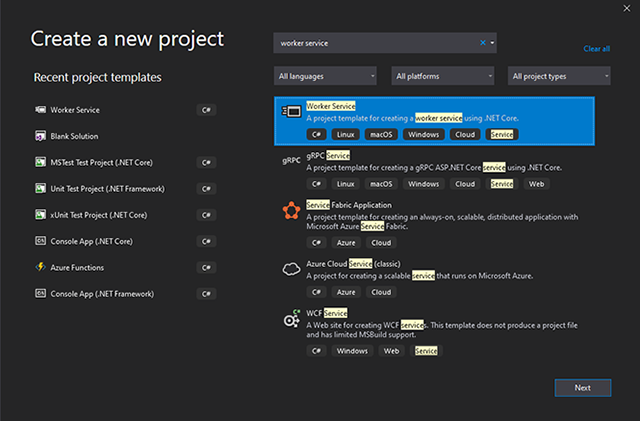The image size is (640, 421).
Task: Click the Worker Service icon in recent templates
Action: click(x=40, y=110)
